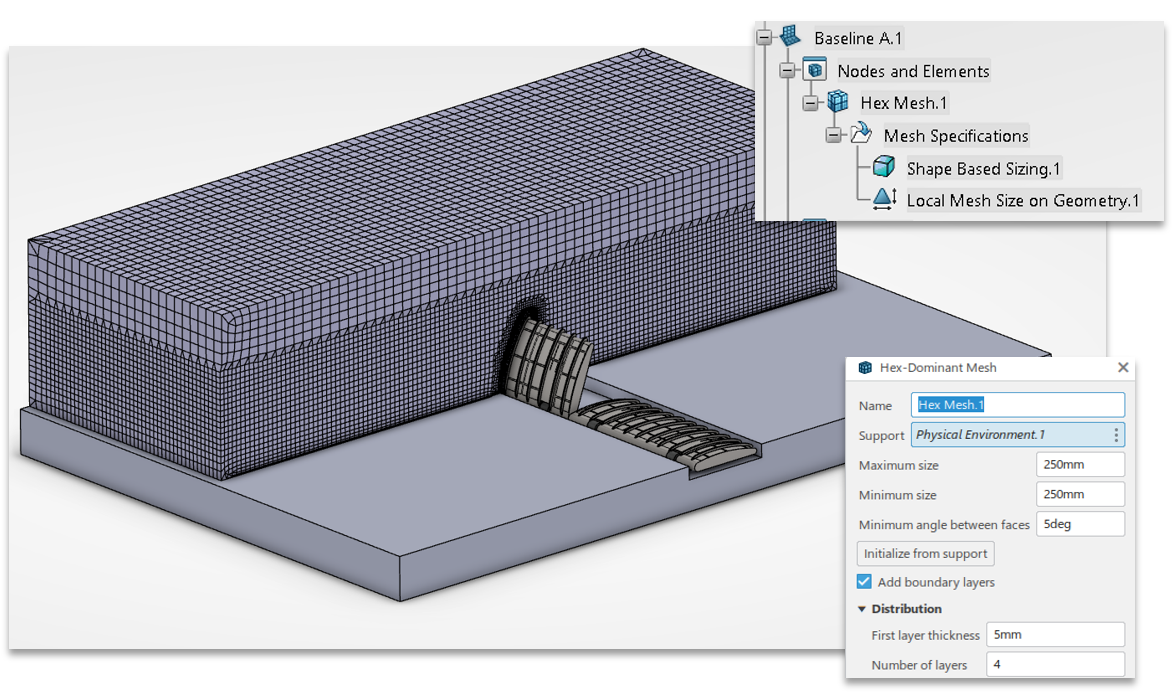Click the Hex-Dominant Mesh dialog header icon
The width and height of the screenshot is (1176, 699).
coord(864,368)
